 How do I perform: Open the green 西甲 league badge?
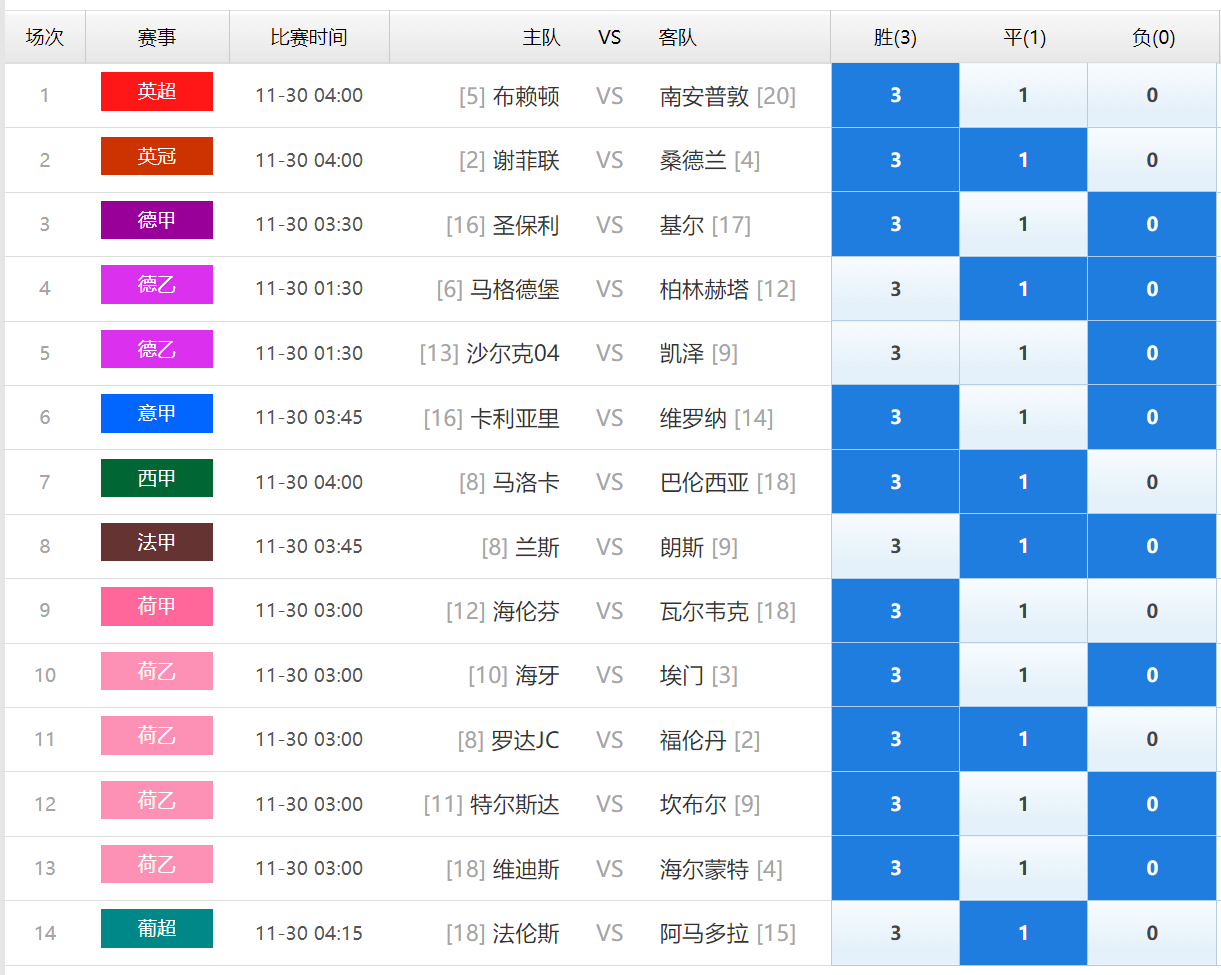(157, 478)
